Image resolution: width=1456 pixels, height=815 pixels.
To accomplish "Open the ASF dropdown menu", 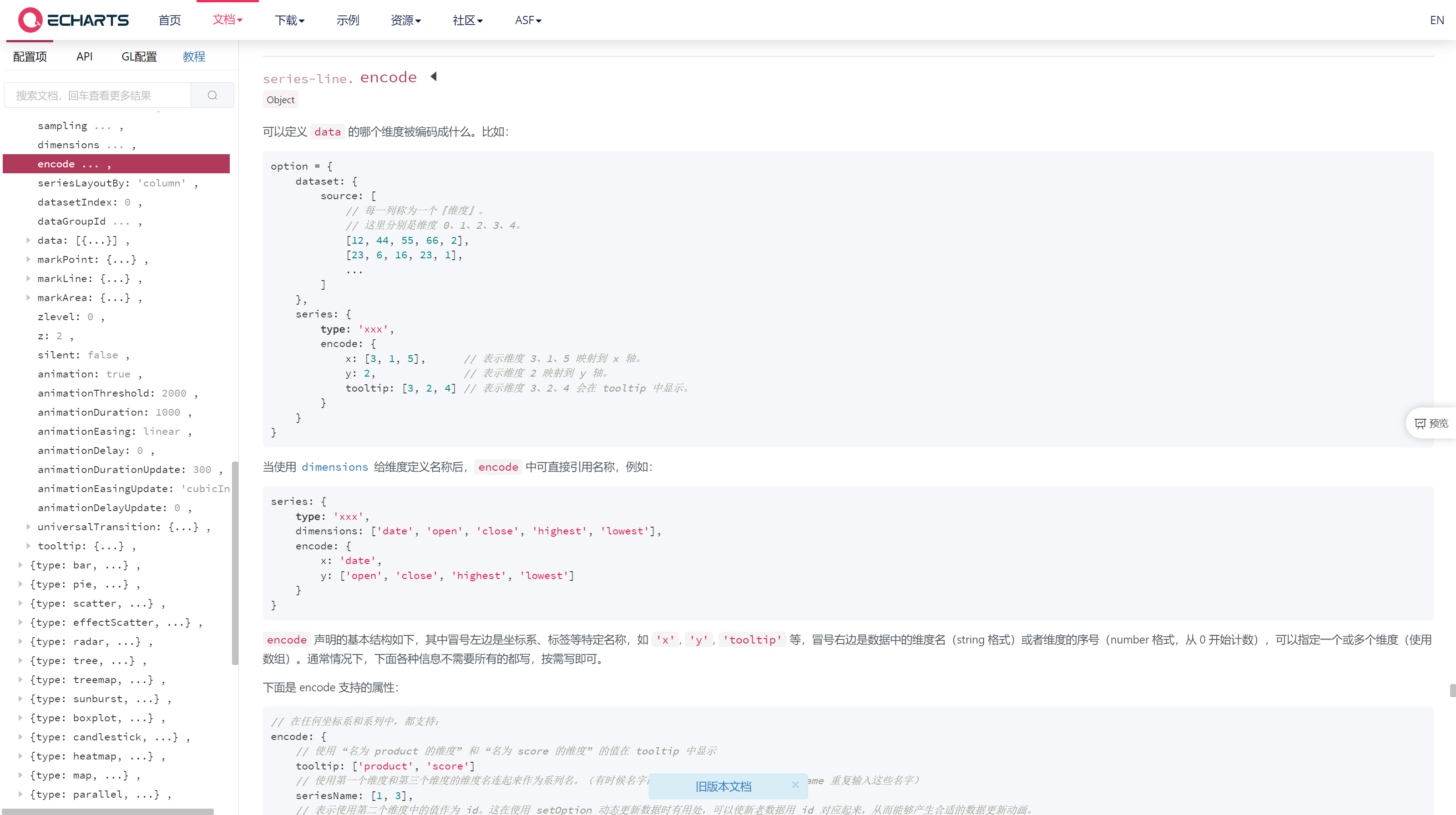I will (527, 20).
